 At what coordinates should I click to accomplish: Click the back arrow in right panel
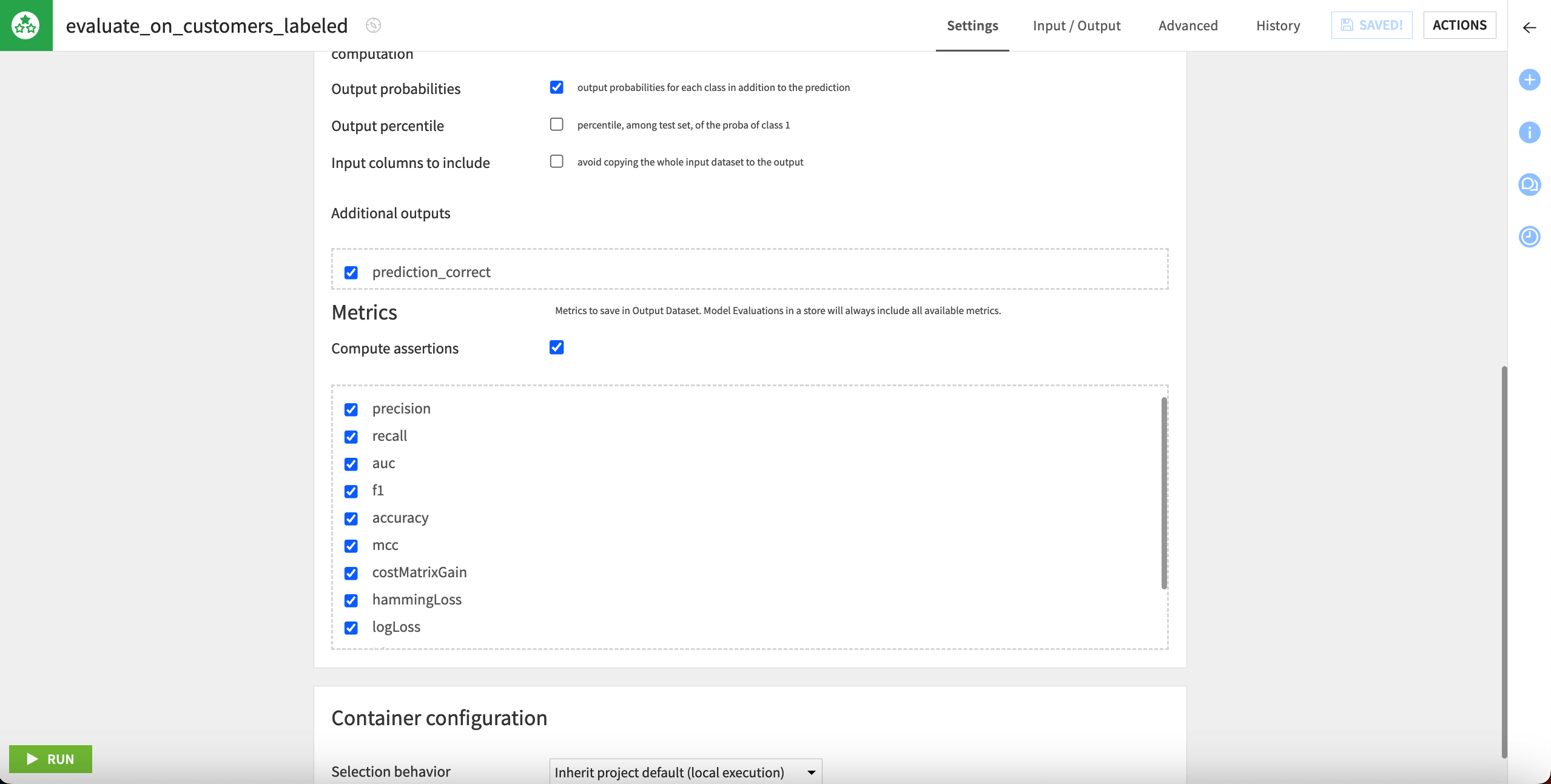point(1529,28)
